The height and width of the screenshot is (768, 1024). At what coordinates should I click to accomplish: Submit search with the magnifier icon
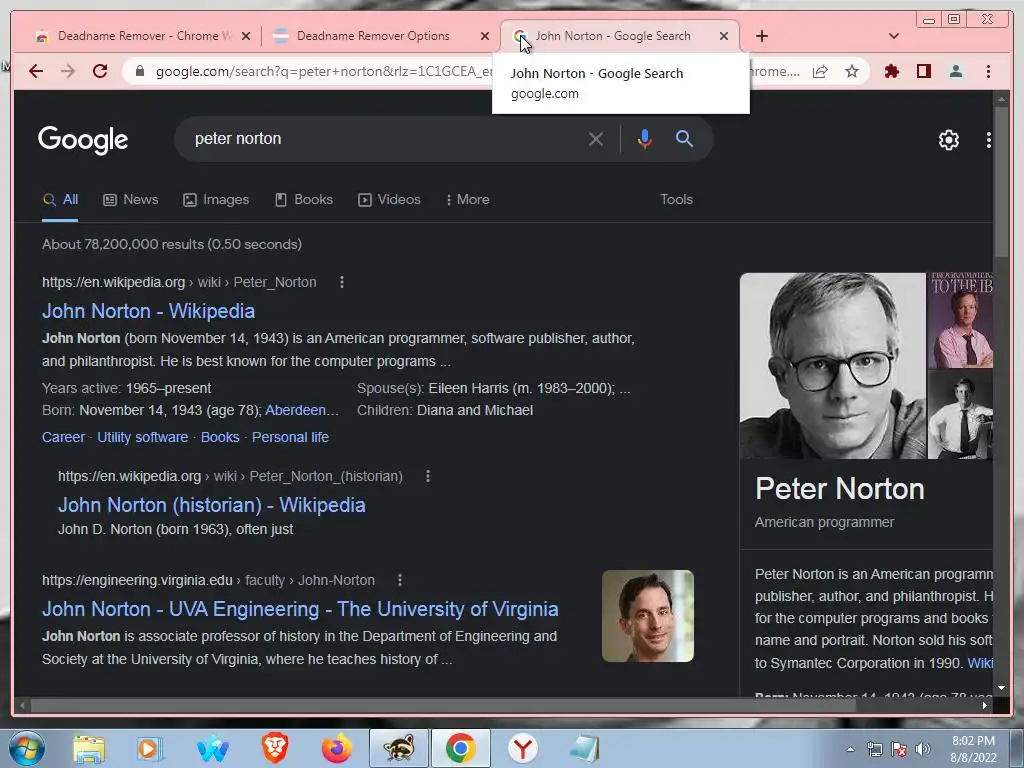684,138
